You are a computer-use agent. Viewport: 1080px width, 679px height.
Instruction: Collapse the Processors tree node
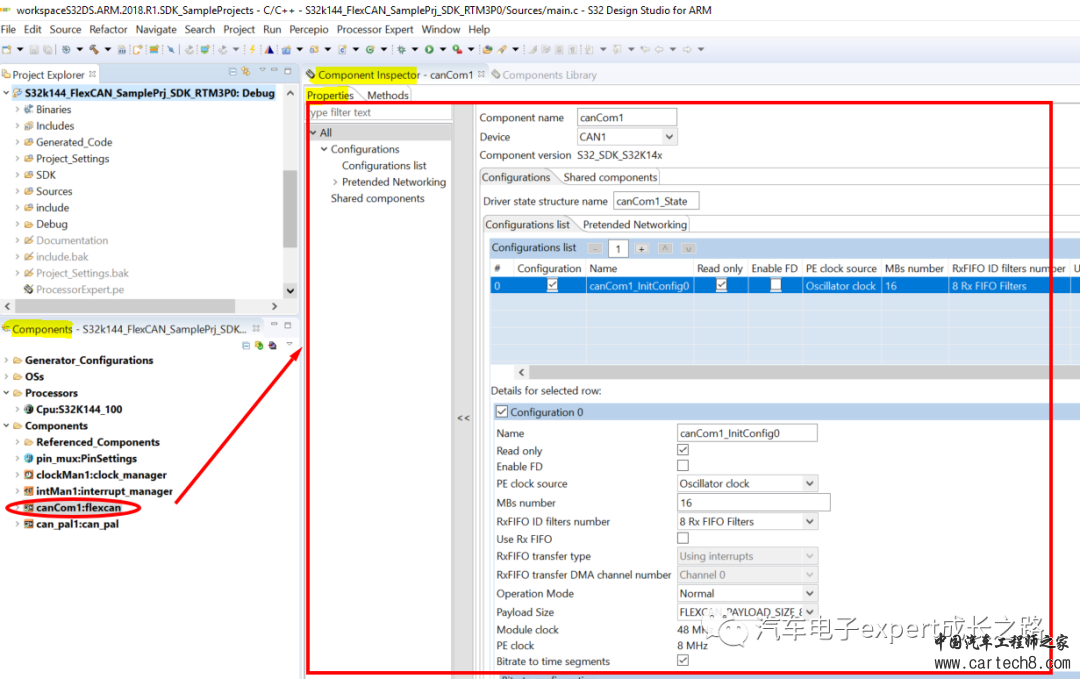6,393
